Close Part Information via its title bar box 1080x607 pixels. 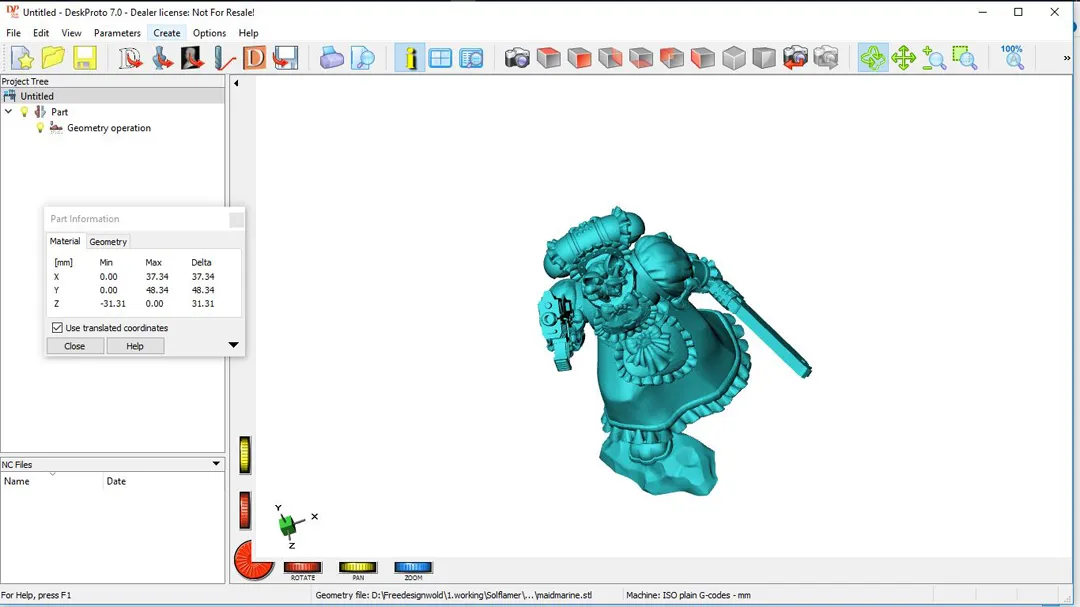click(236, 219)
